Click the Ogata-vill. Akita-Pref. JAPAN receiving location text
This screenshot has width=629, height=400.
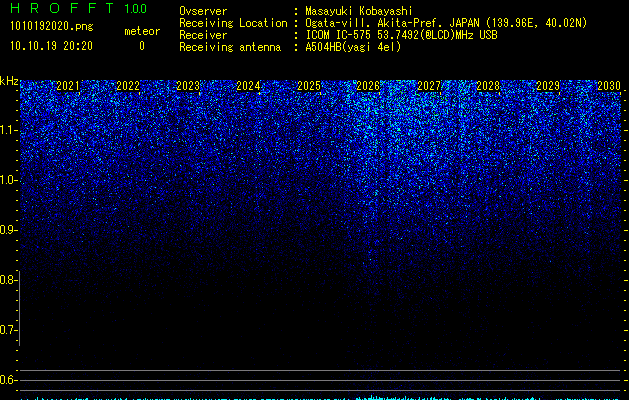(x=446, y=23)
